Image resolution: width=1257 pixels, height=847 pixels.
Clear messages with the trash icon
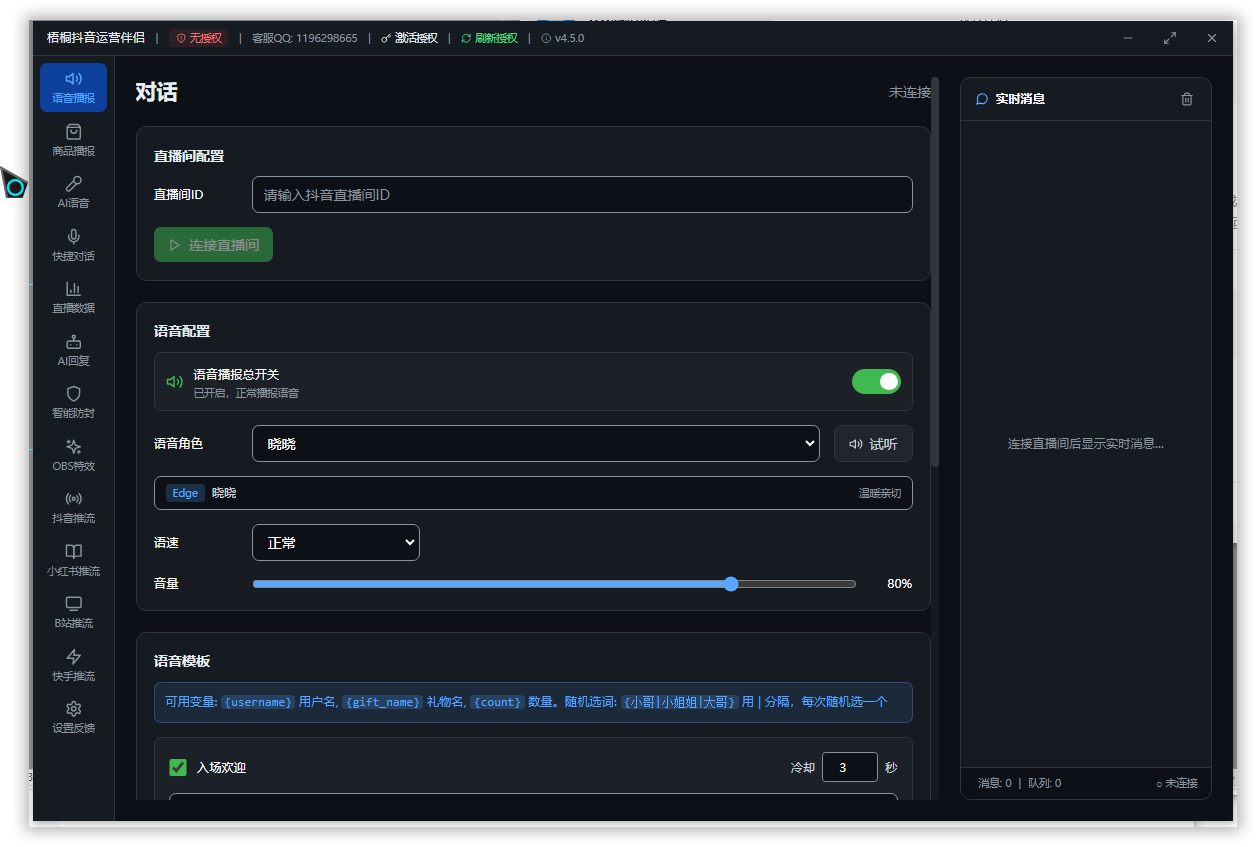click(x=1187, y=99)
